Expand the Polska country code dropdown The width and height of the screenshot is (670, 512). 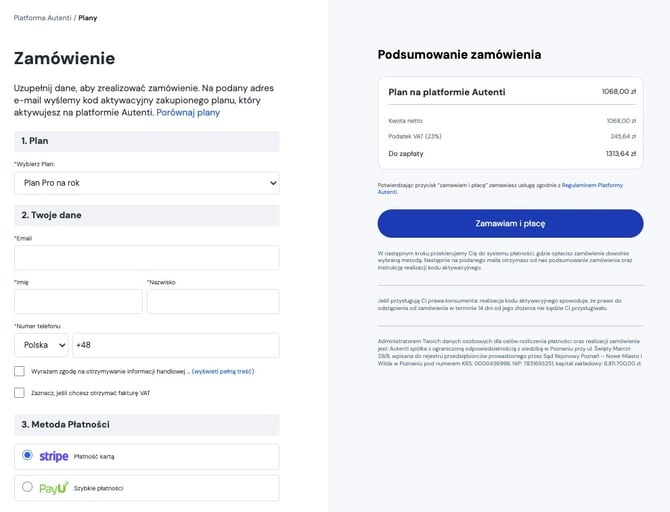(41, 345)
